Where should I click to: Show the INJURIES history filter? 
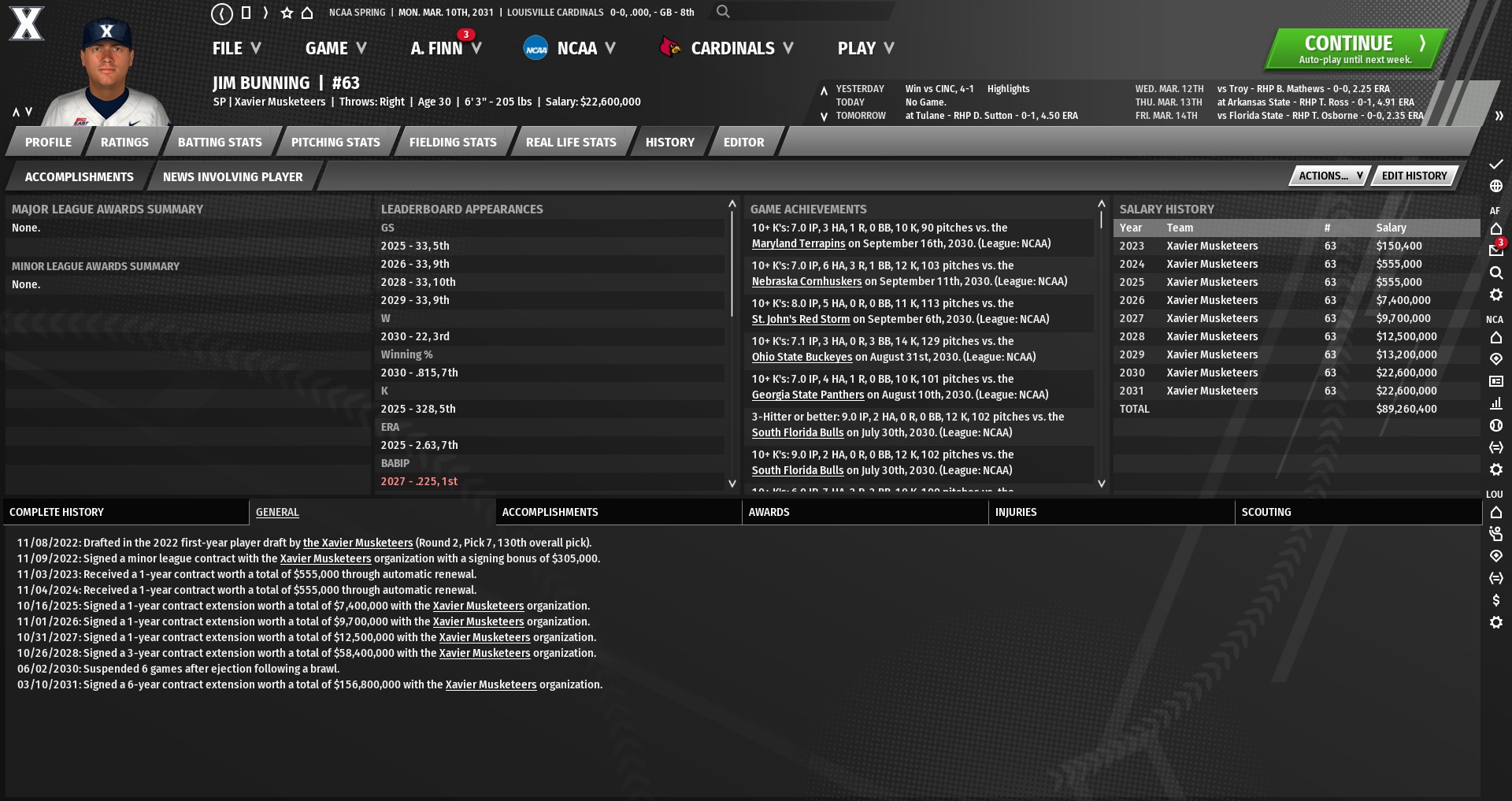point(1016,512)
